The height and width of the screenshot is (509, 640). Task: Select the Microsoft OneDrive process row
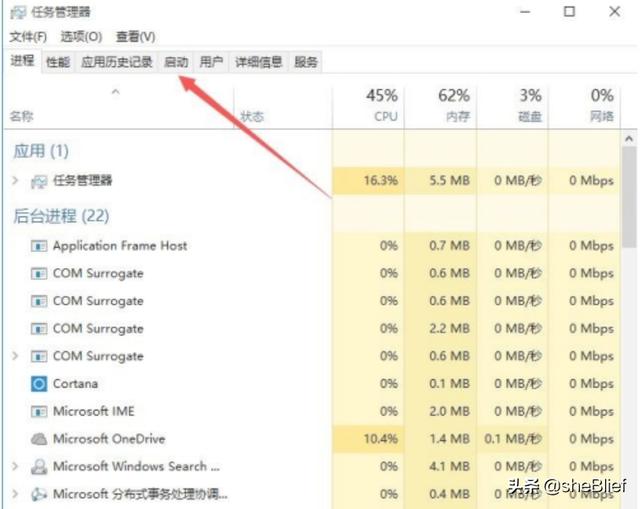312,439
